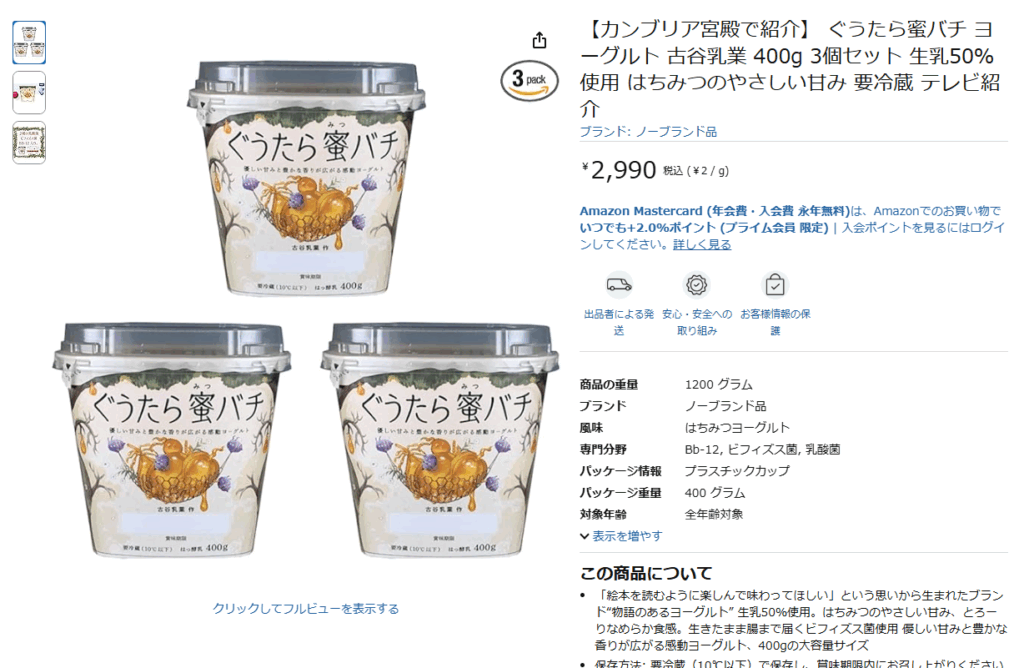Click the bottom-right yogurt cup image
Viewport: 1024px width, 668px height.
440,439
